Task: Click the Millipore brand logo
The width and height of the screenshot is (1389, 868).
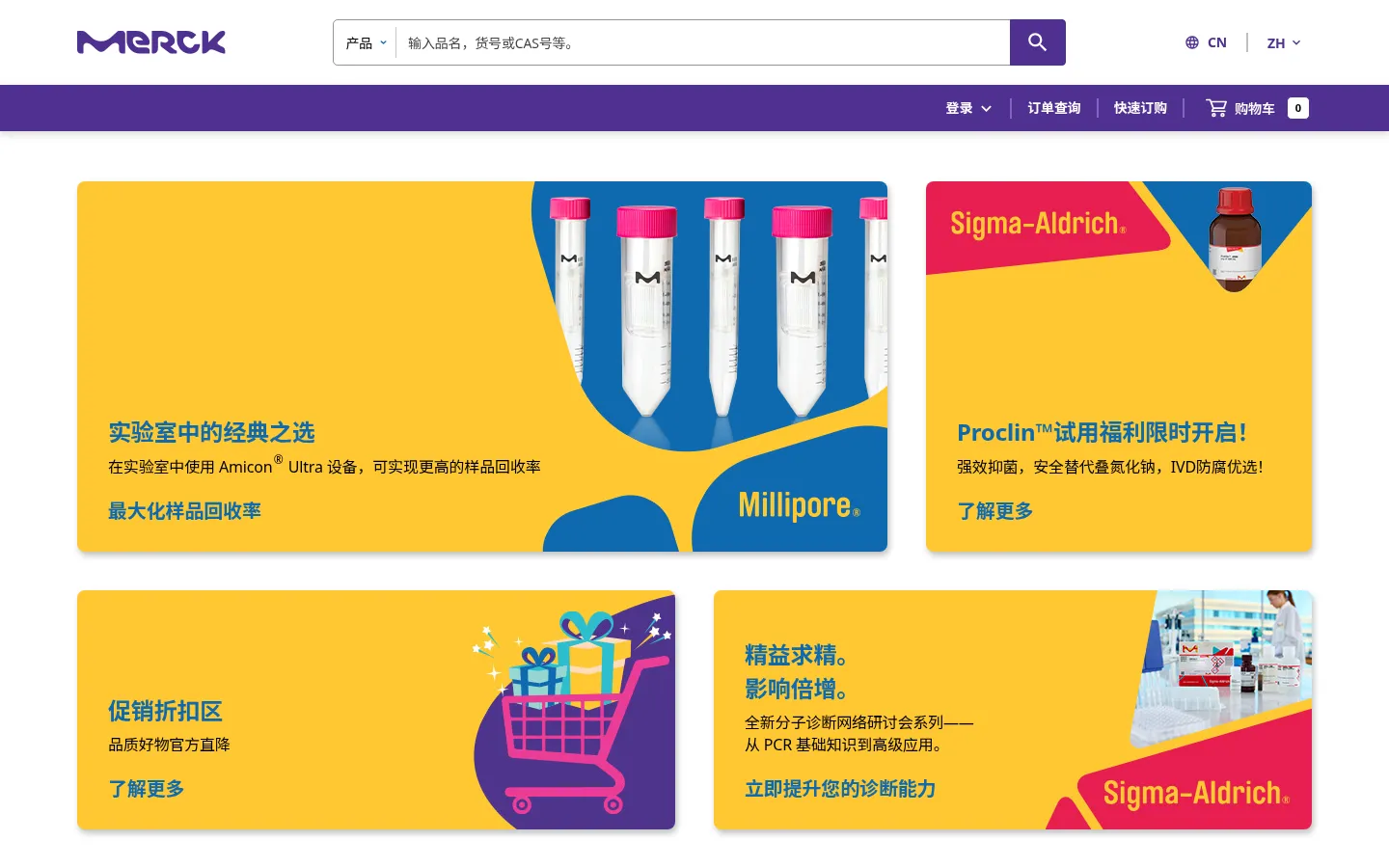Action: tap(799, 504)
